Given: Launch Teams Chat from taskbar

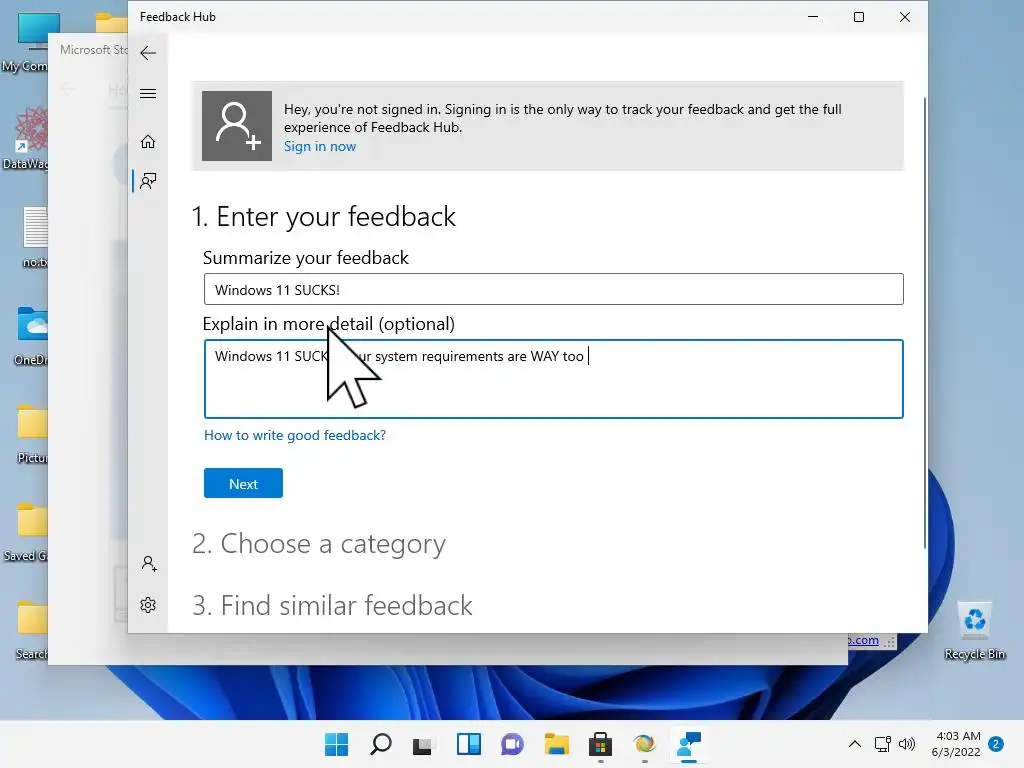Looking at the screenshot, I should point(512,744).
